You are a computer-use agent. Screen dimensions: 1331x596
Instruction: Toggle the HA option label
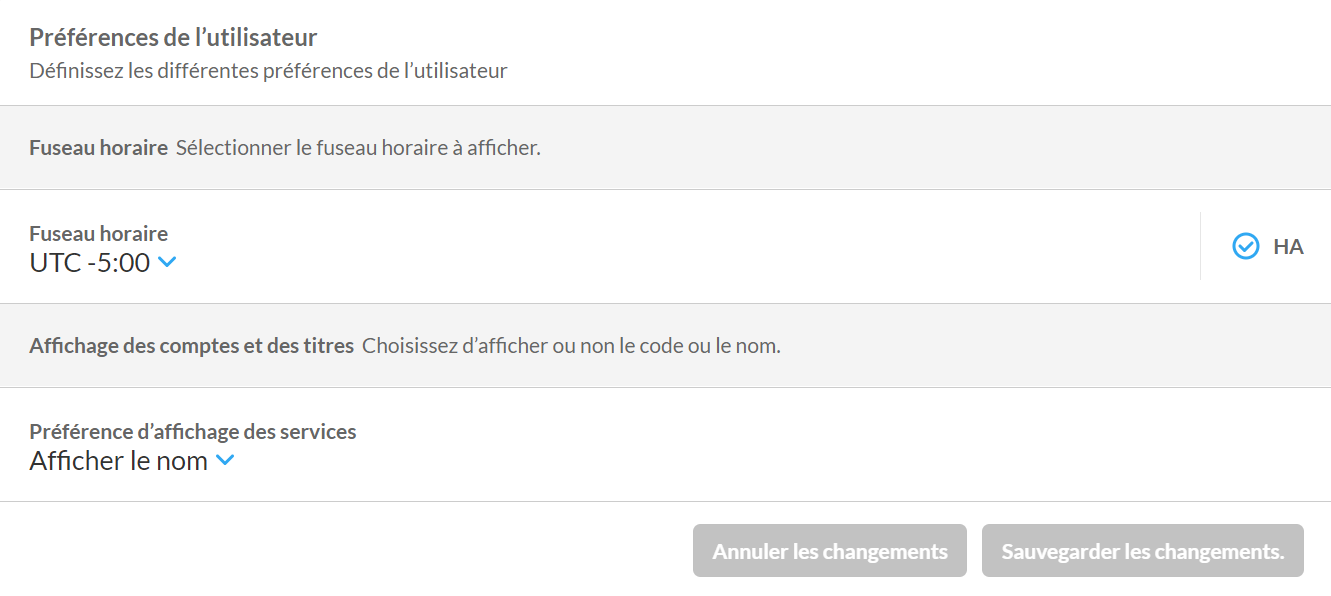pos(1288,246)
